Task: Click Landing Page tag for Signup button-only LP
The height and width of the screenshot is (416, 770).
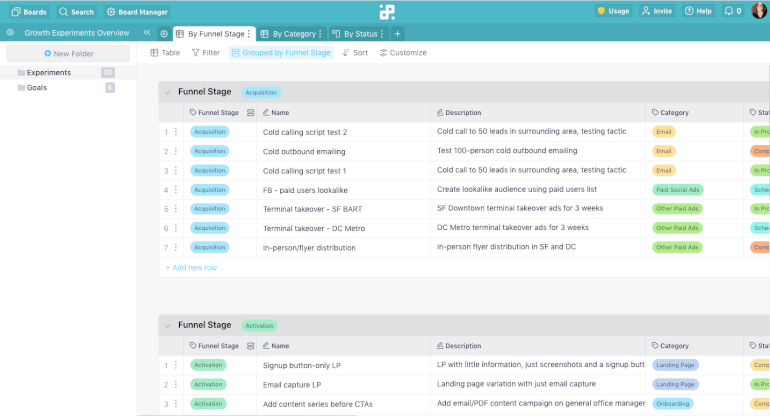Action: point(675,365)
